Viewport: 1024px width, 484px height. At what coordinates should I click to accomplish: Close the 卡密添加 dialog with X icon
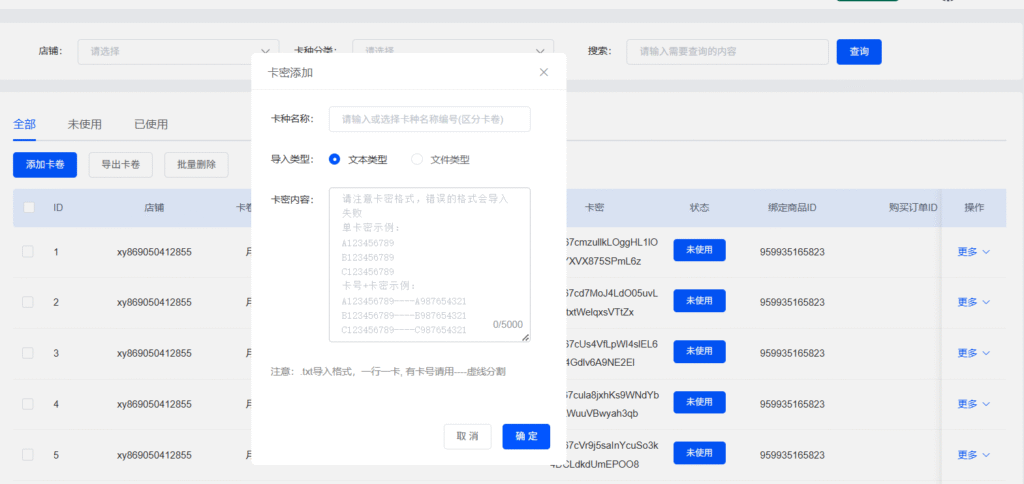pyautogui.click(x=543, y=73)
